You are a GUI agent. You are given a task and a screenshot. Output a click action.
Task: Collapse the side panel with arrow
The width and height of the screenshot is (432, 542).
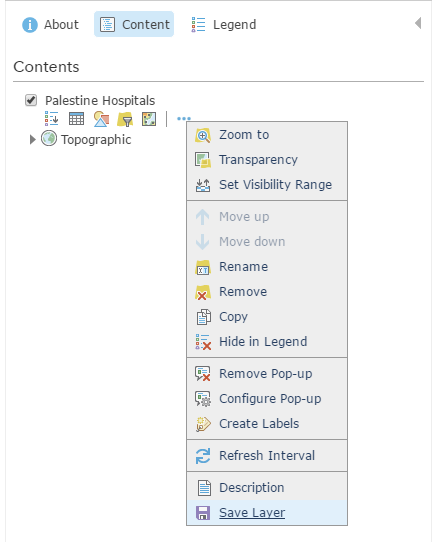[418, 23]
